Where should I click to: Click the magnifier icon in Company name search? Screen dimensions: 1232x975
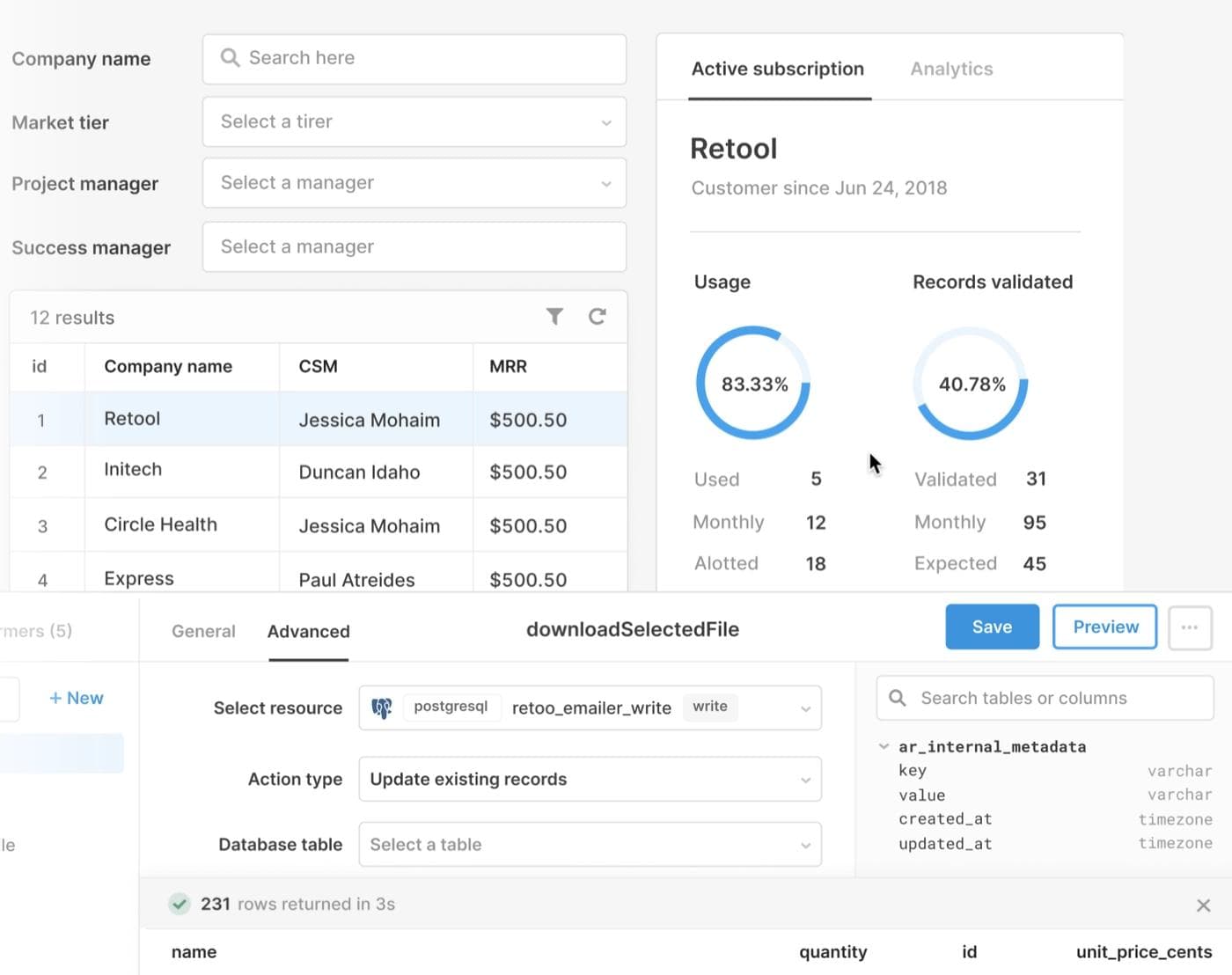coord(231,58)
